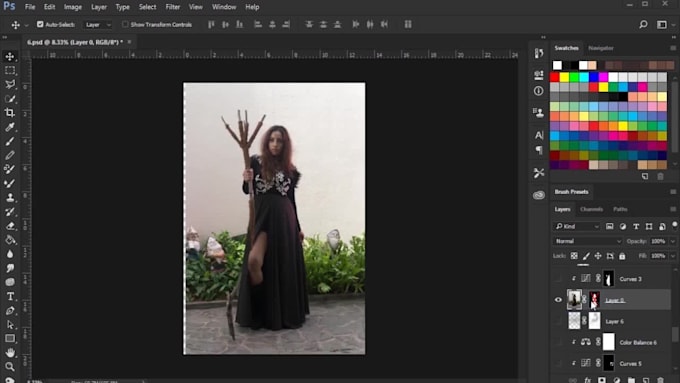Switch to the Channels tab
The width and height of the screenshot is (680, 383).
[x=591, y=209]
